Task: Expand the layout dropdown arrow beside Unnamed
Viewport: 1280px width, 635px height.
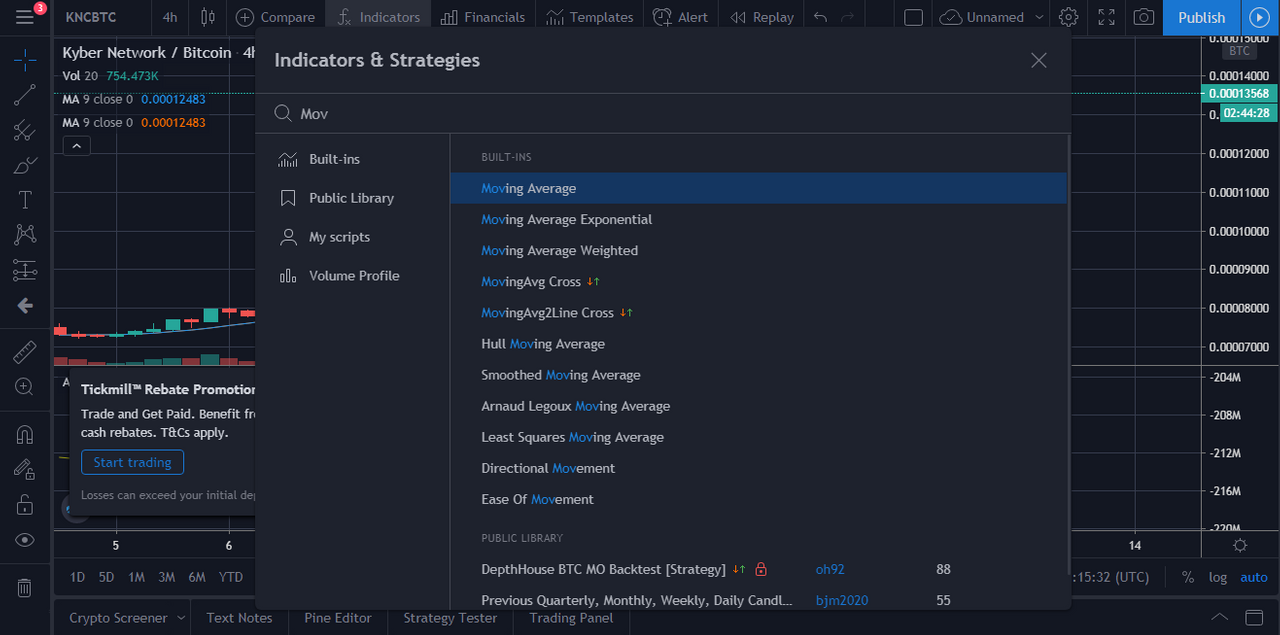Action: 1040,17
